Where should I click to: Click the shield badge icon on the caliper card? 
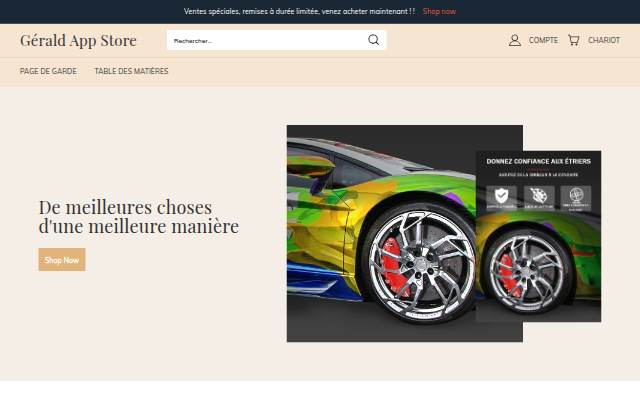point(501,198)
